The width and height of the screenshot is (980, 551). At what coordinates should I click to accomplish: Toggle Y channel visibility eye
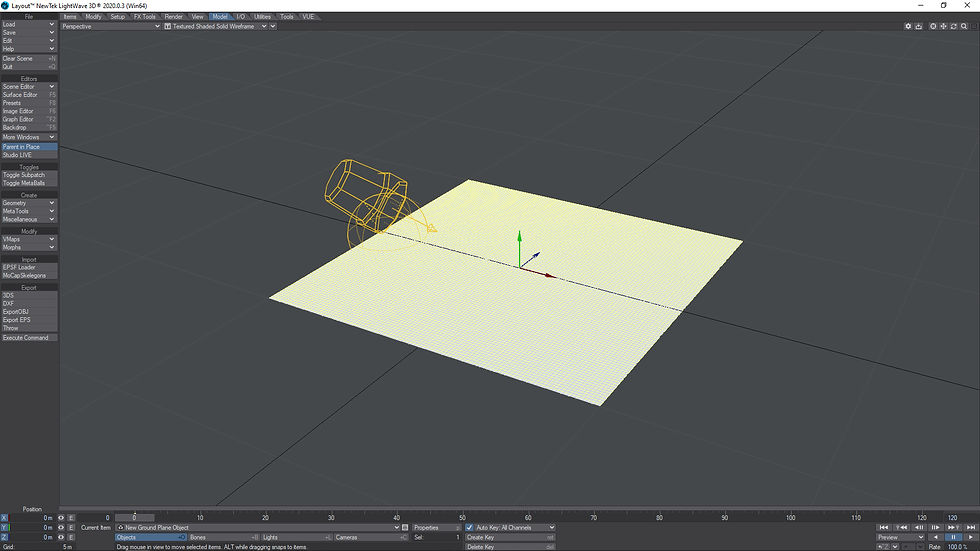pyautogui.click(x=61, y=527)
